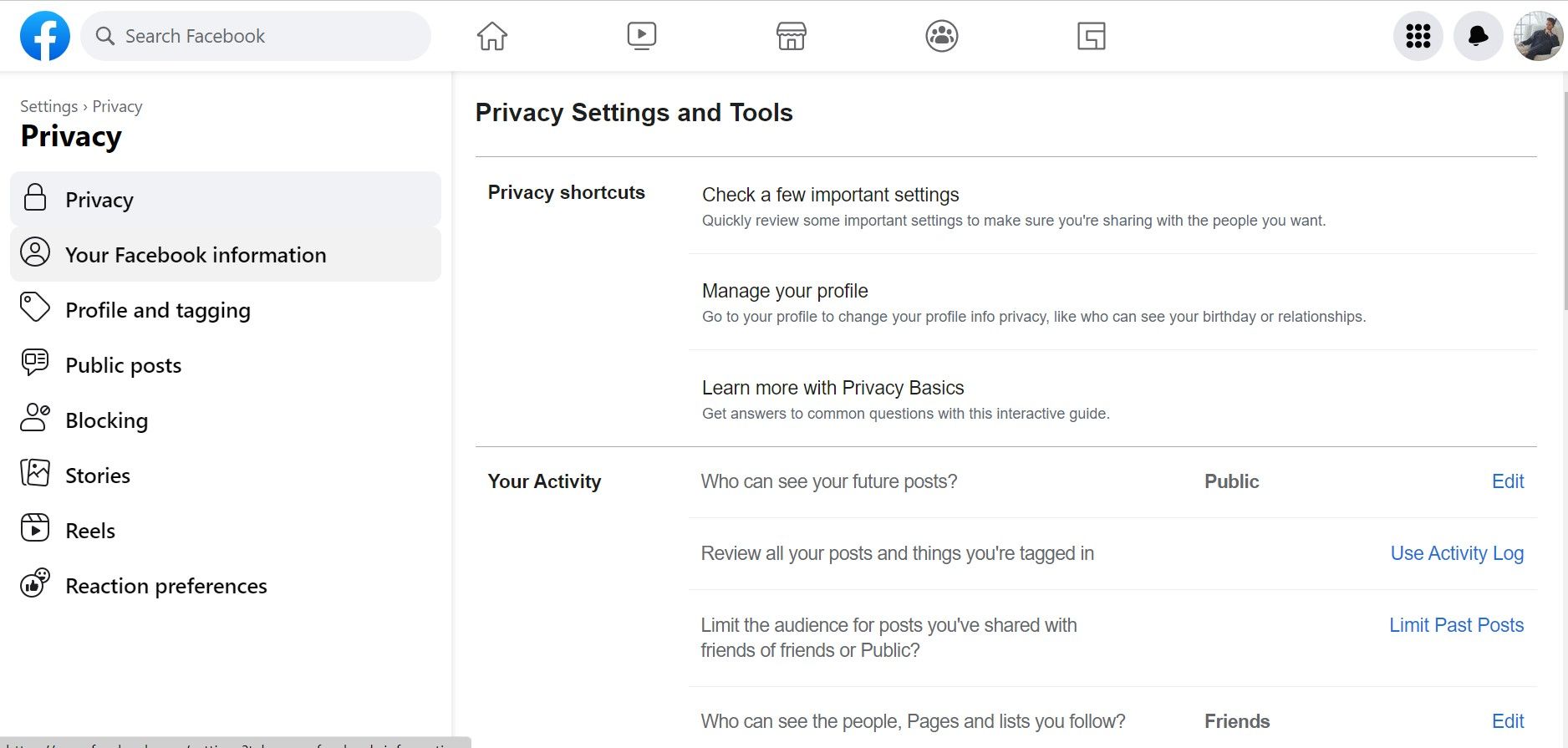Show notifications via bell icon
Image resolution: width=1568 pixels, height=748 pixels.
tap(1478, 36)
